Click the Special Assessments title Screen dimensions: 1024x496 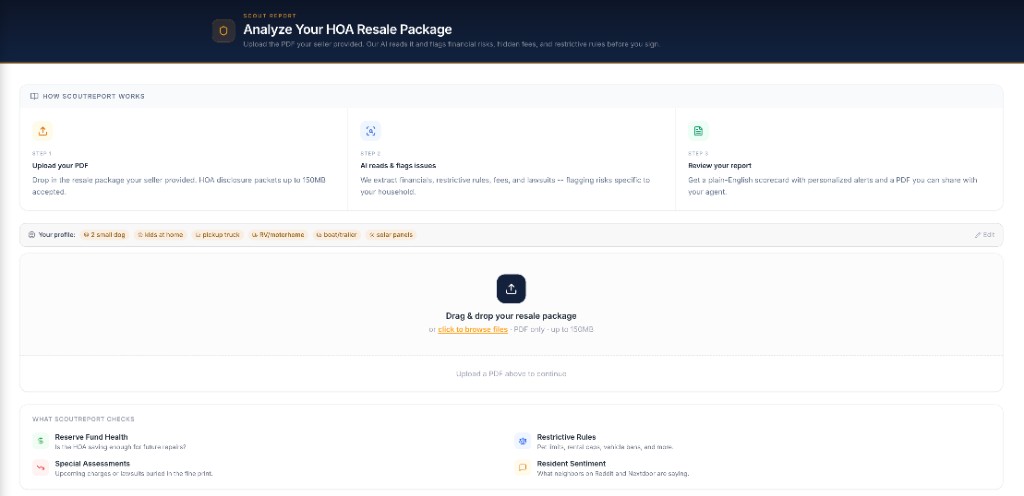coord(92,463)
